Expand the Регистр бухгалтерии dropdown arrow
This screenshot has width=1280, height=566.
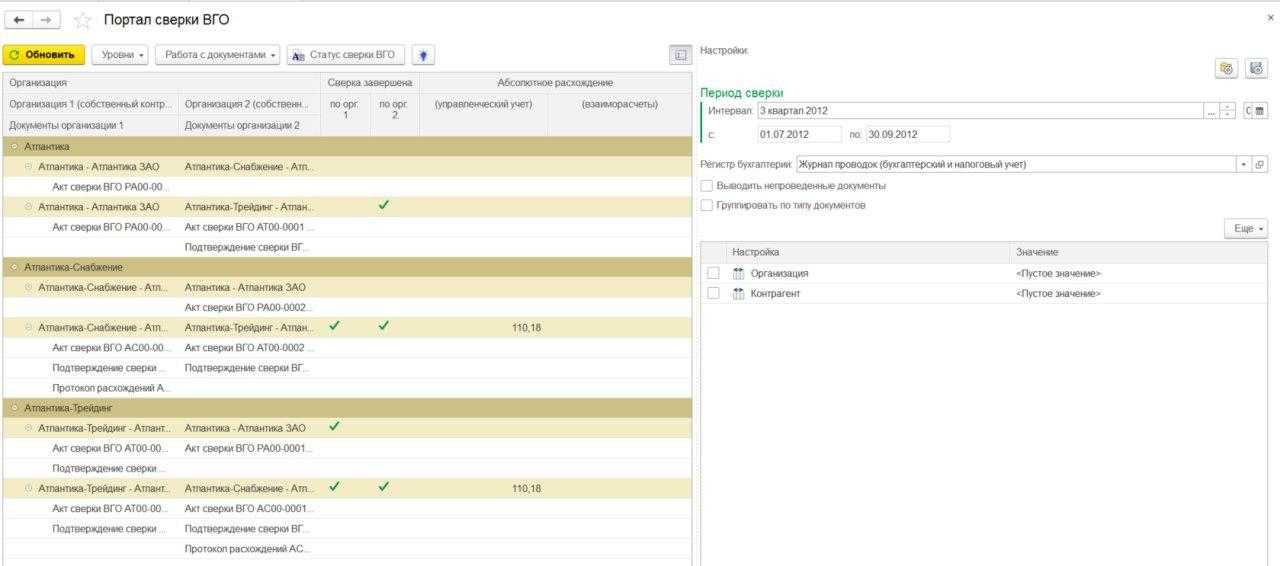1244,164
